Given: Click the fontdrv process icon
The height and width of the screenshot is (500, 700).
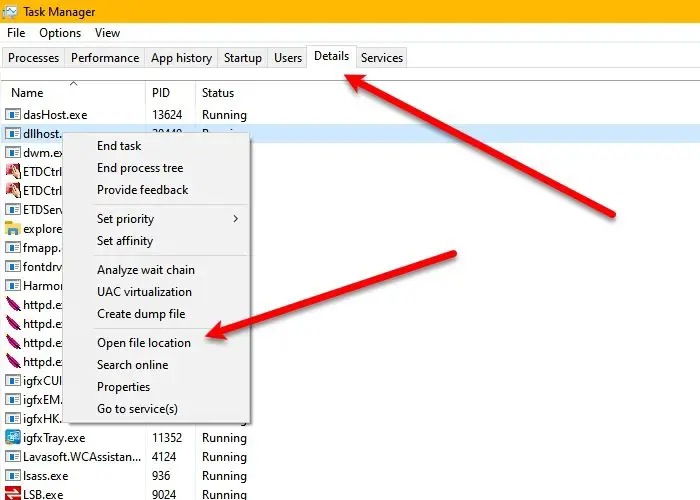Looking at the screenshot, I should pos(13,267).
